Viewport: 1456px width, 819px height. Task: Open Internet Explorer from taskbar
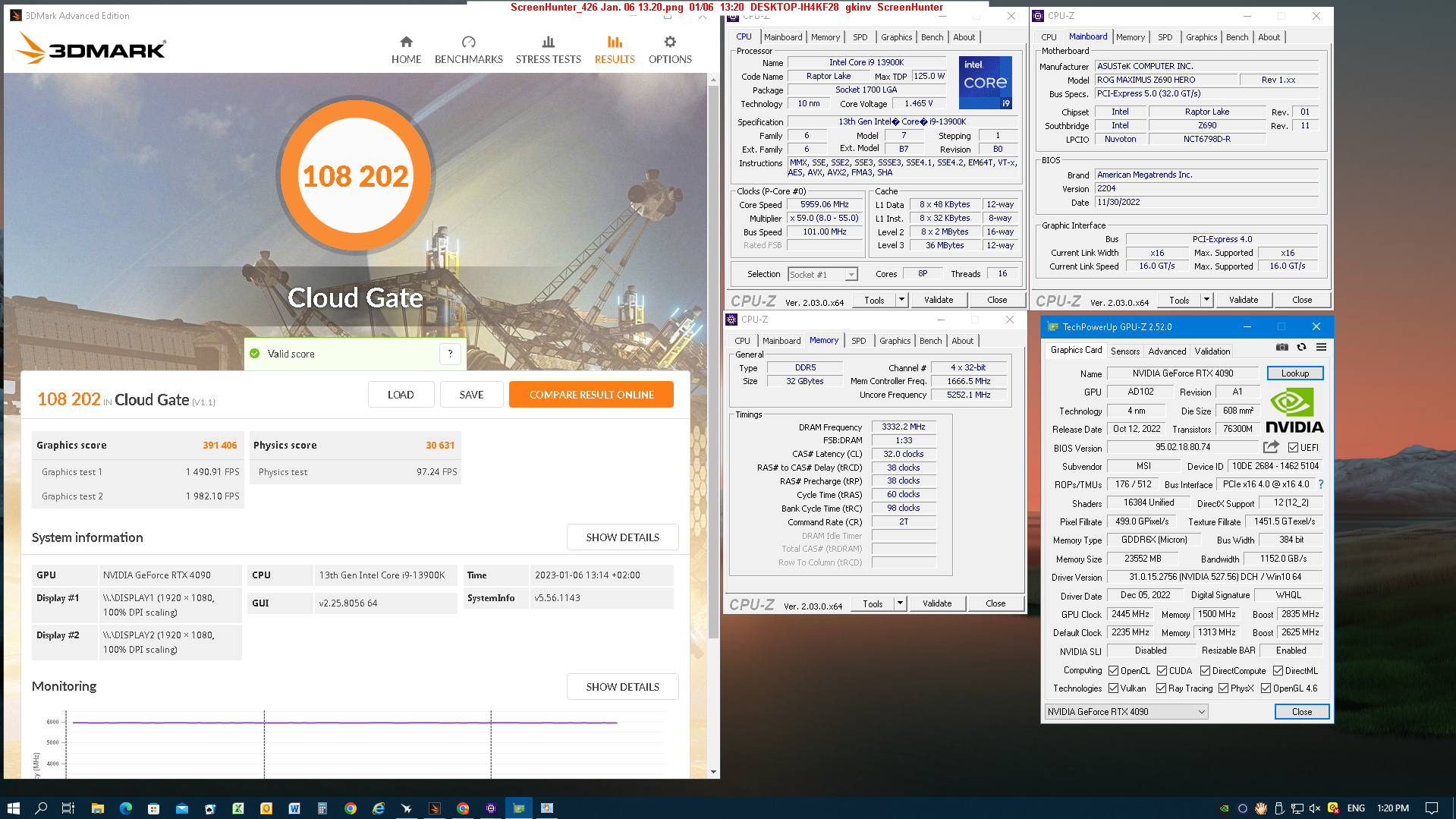[378, 808]
